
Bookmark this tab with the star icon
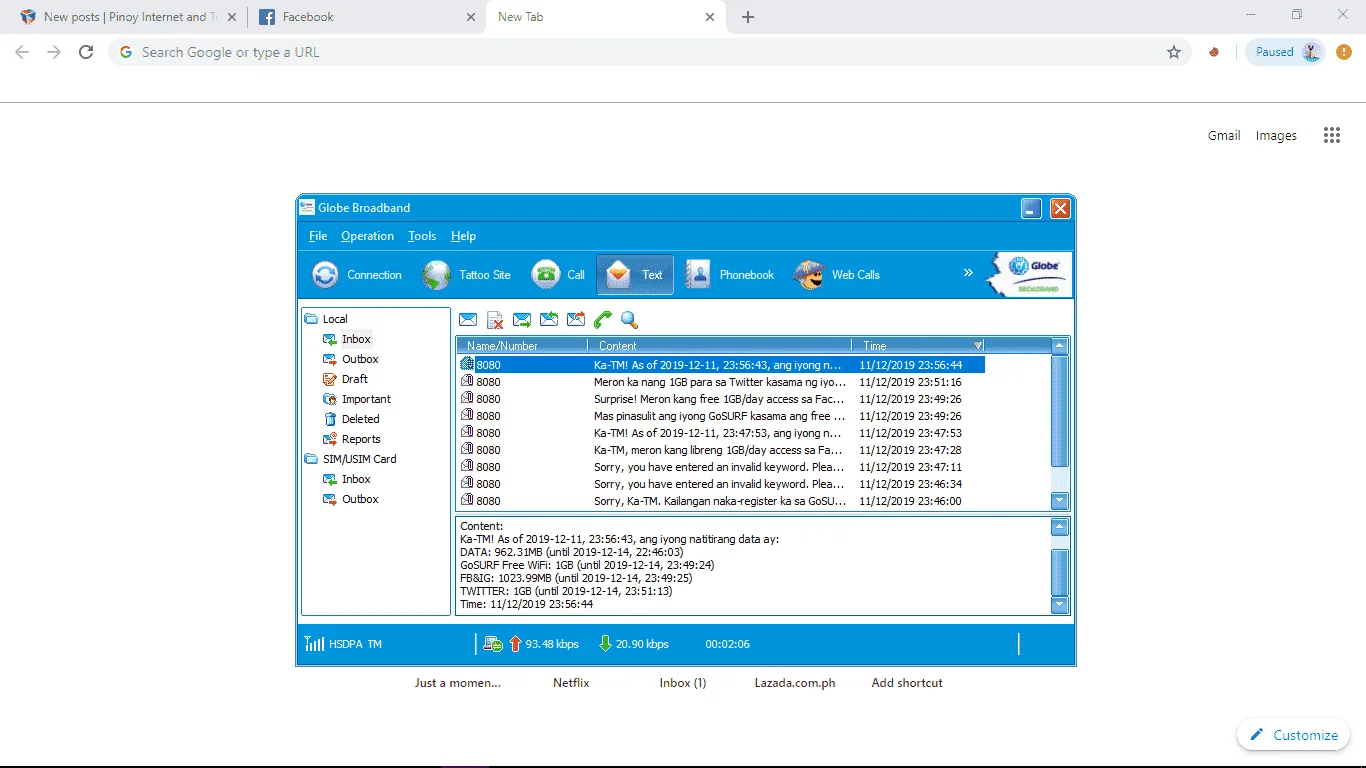coord(1174,52)
